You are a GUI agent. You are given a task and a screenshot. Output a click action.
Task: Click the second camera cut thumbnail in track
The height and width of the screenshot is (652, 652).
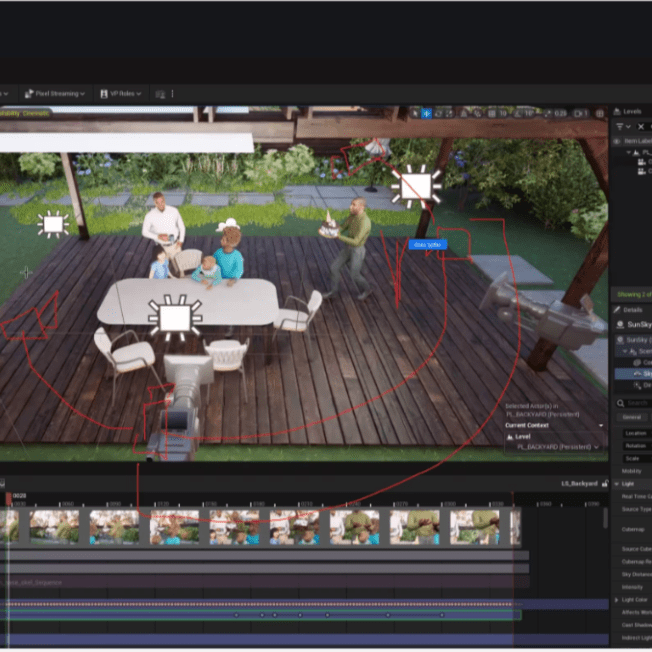tap(54, 527)
